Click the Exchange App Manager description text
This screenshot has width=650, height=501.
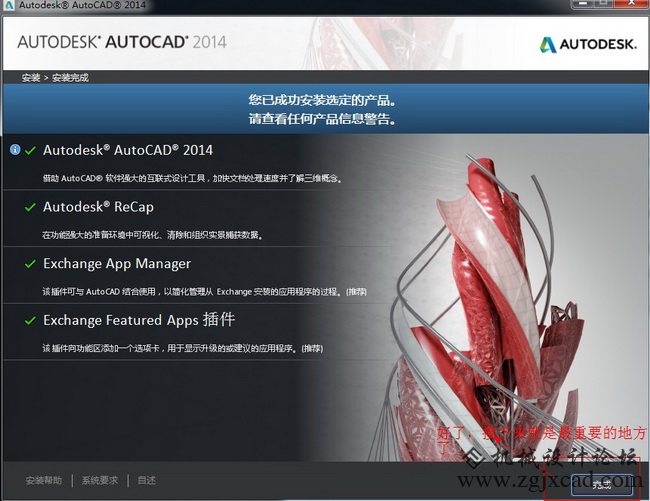pos(204,292)
